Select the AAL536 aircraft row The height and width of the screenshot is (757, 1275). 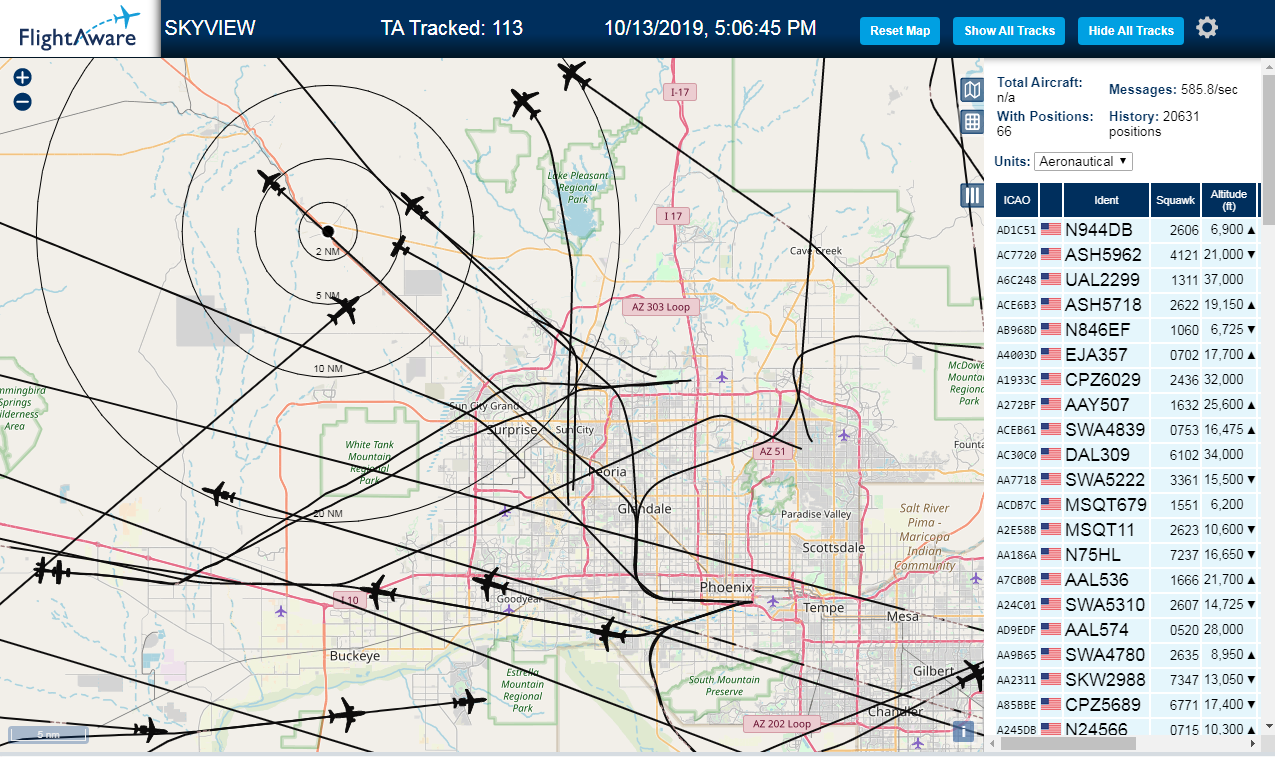click(x=1127, y=579)
